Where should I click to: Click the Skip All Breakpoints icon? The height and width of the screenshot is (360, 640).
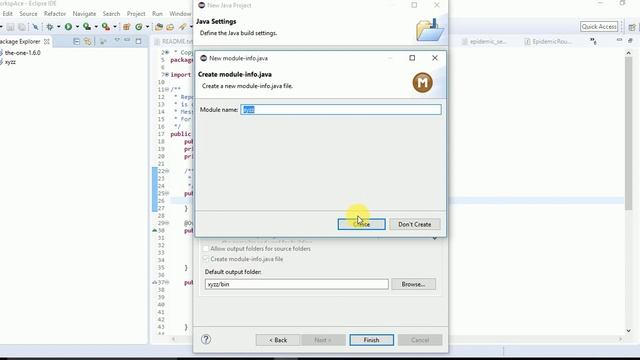click(x=36, y=27)
